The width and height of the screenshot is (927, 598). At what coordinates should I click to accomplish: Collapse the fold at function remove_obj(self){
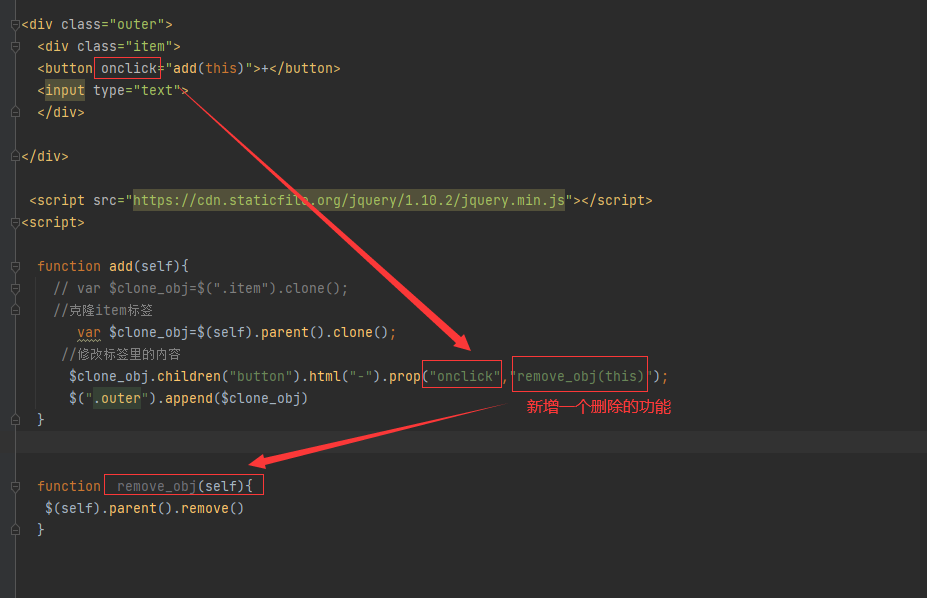[15, 486]
